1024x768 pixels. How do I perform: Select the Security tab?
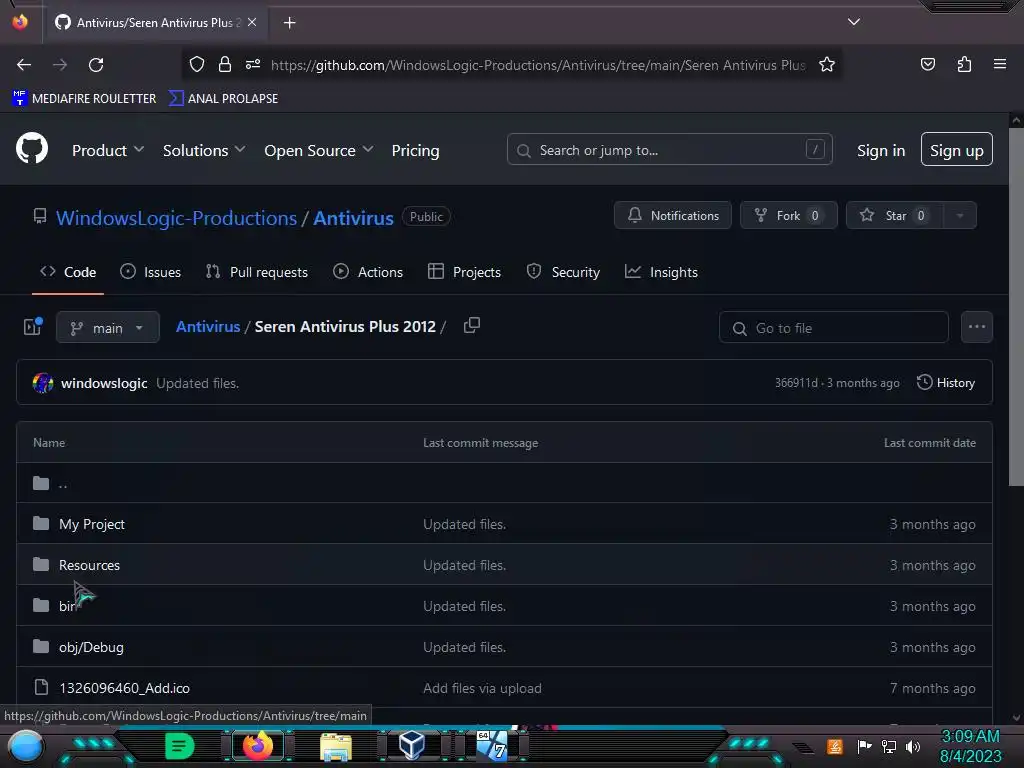(563, 272)
